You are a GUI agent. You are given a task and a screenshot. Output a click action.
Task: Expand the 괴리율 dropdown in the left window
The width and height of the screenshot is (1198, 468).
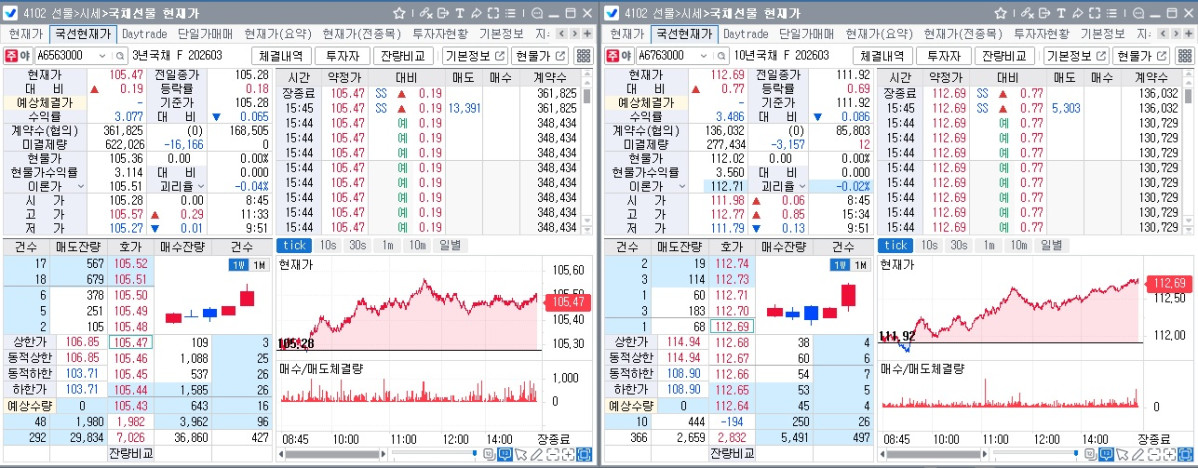click(x=202, y=186)
